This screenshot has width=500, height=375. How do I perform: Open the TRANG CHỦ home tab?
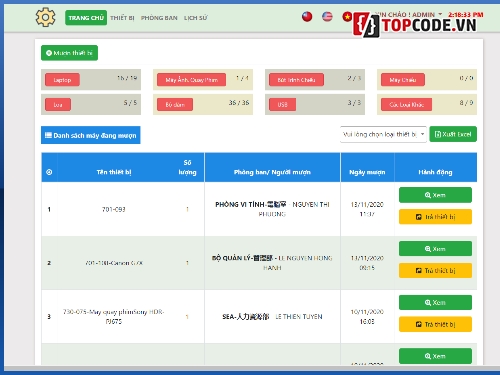coord(86,18)
